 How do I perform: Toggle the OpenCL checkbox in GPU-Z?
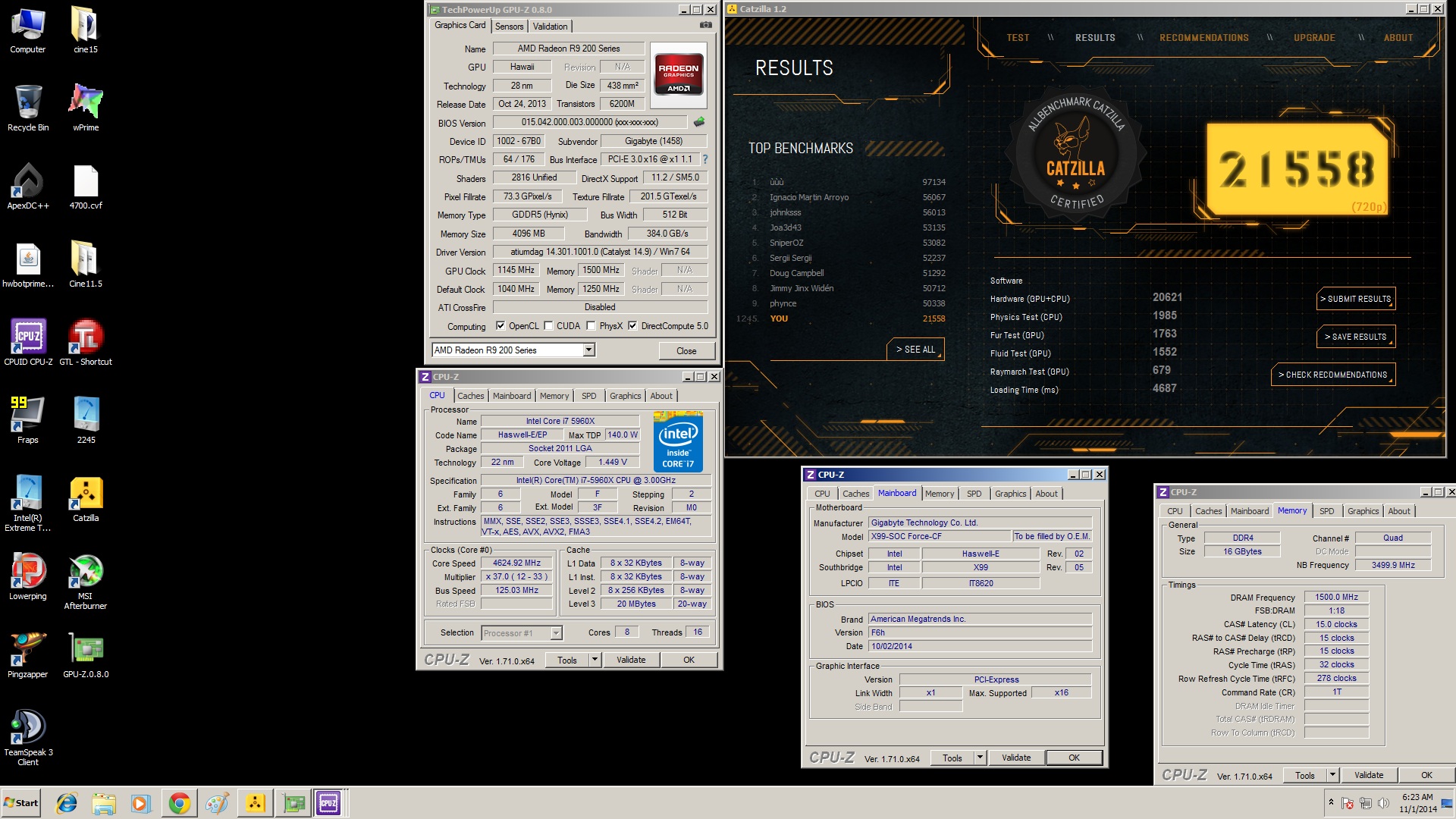pos(500,326)
